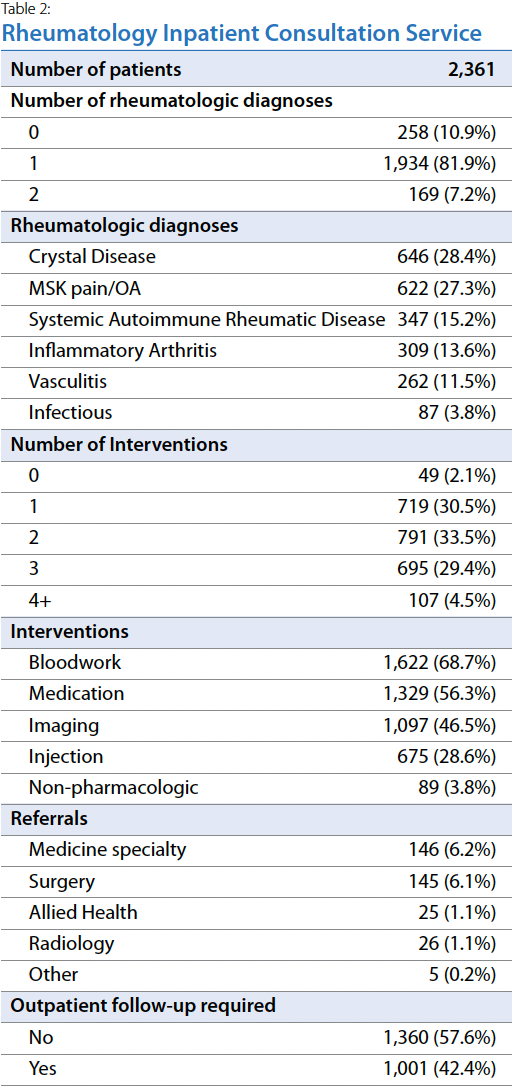Screen dimensions: 516x1092
Task: Select the Allied Health referral row
Action: click(x=258, y=912)
